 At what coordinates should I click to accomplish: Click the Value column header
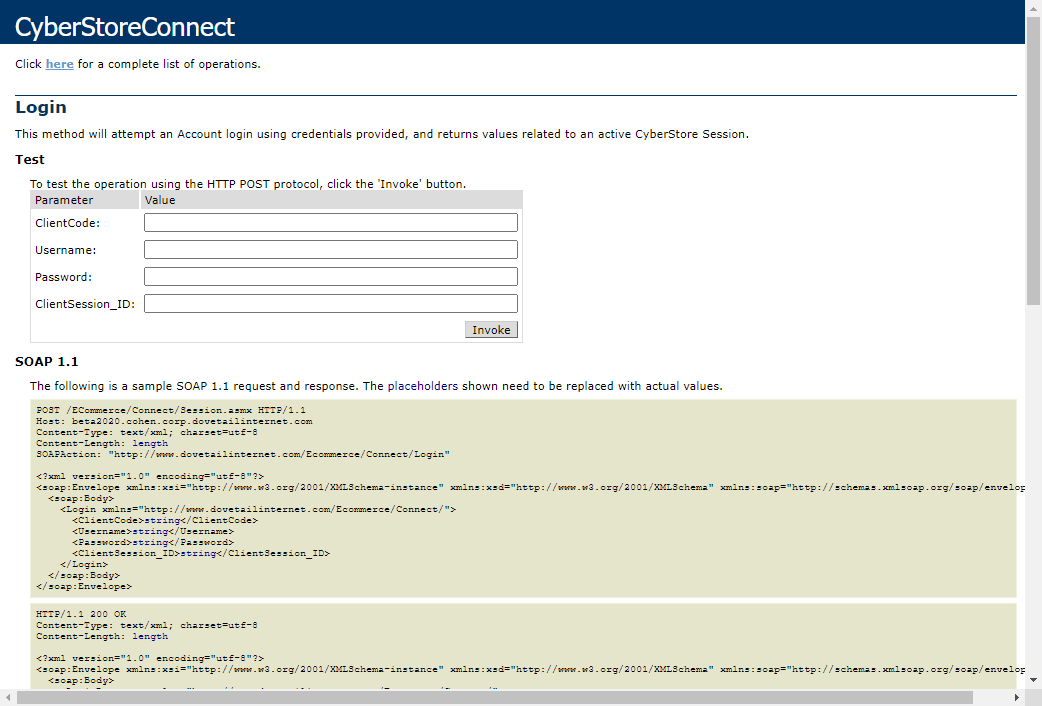[x=160, y=200]
